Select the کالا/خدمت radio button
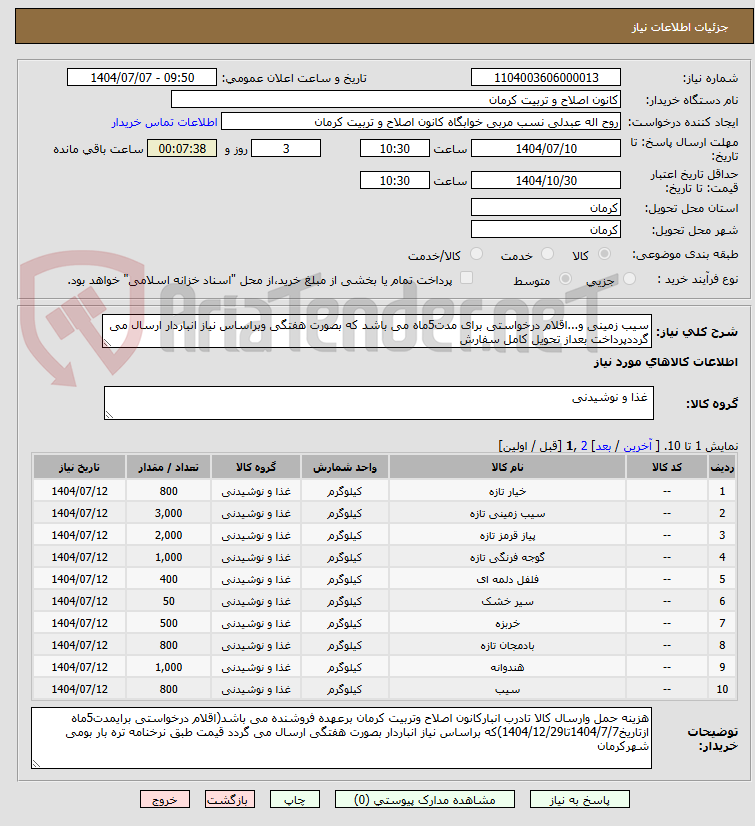This screenshot has height=826, width=755. coord(476,254)
